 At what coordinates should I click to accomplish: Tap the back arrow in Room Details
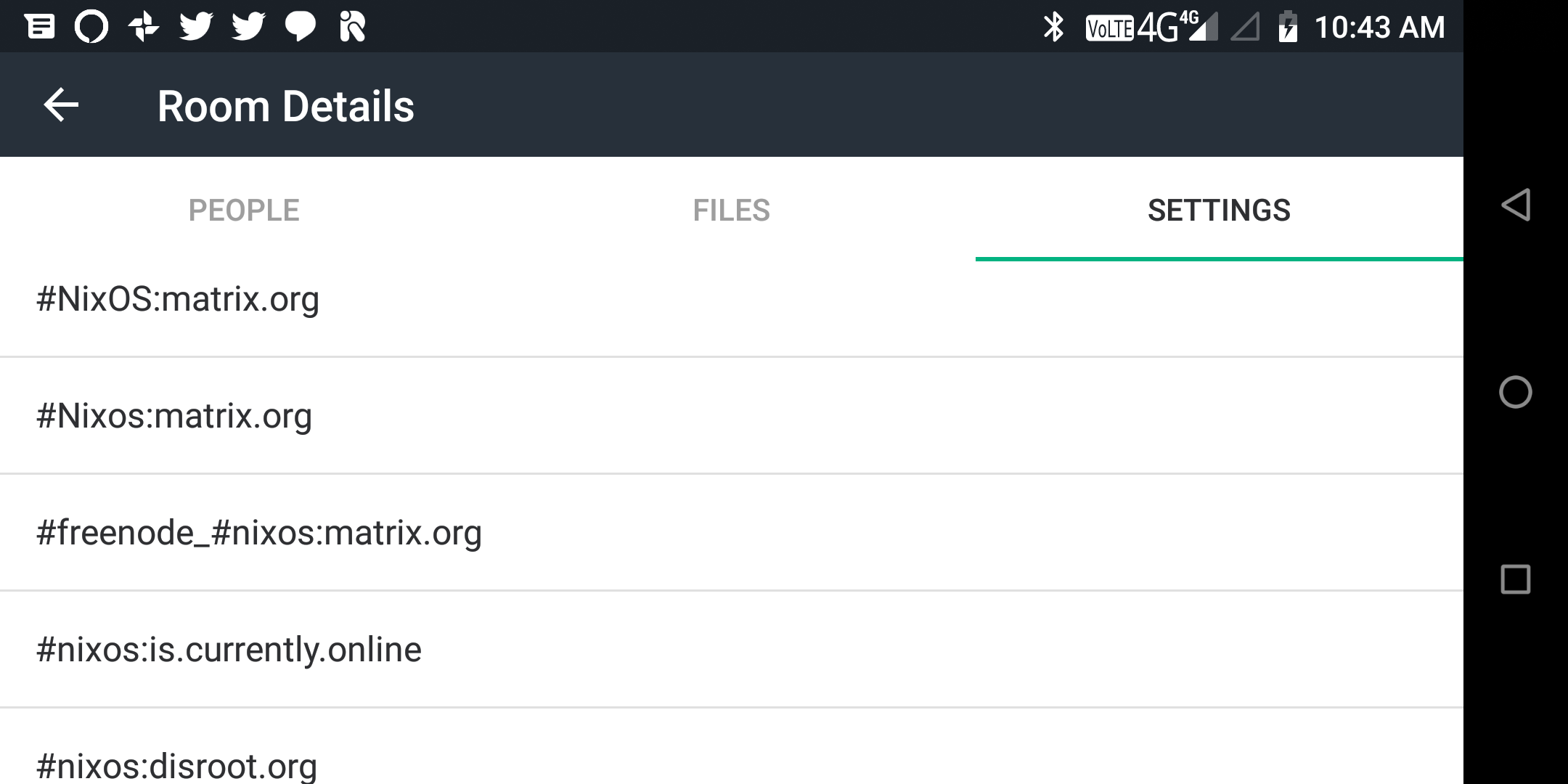(61, 106)
